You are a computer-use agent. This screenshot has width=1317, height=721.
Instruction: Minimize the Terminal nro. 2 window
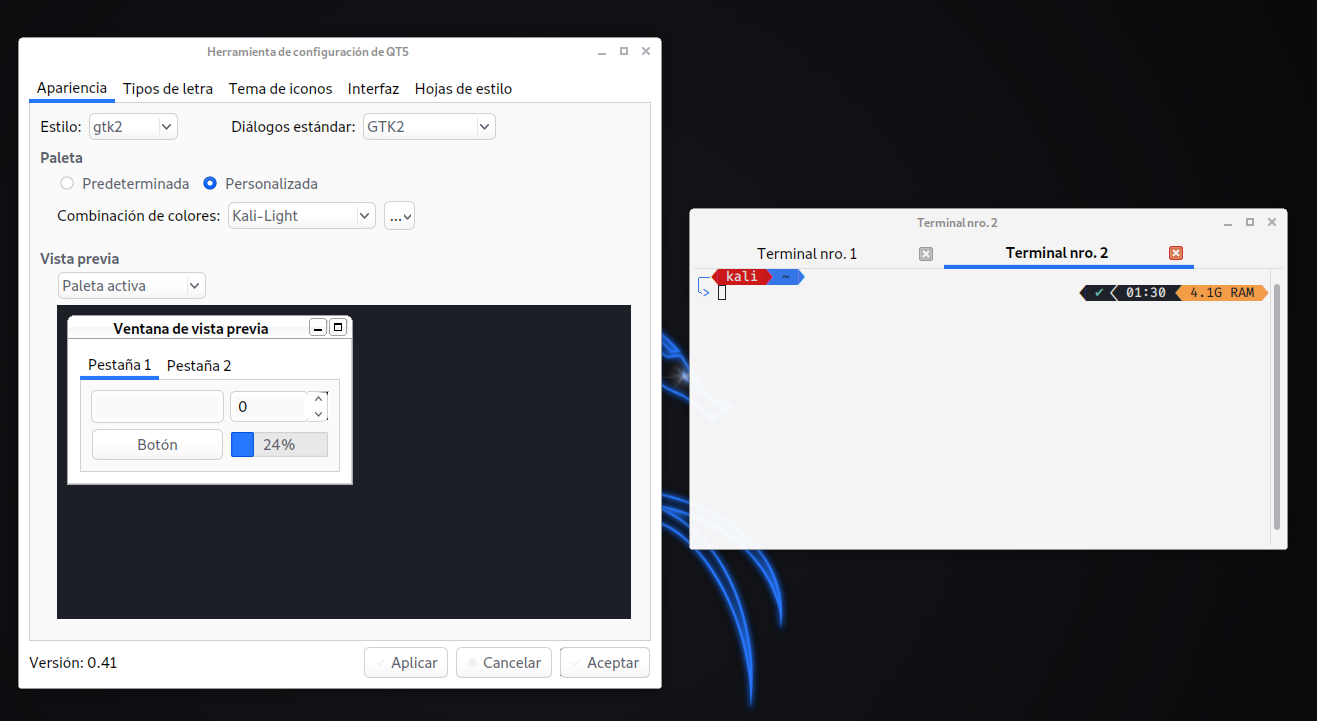point(1227,222)
